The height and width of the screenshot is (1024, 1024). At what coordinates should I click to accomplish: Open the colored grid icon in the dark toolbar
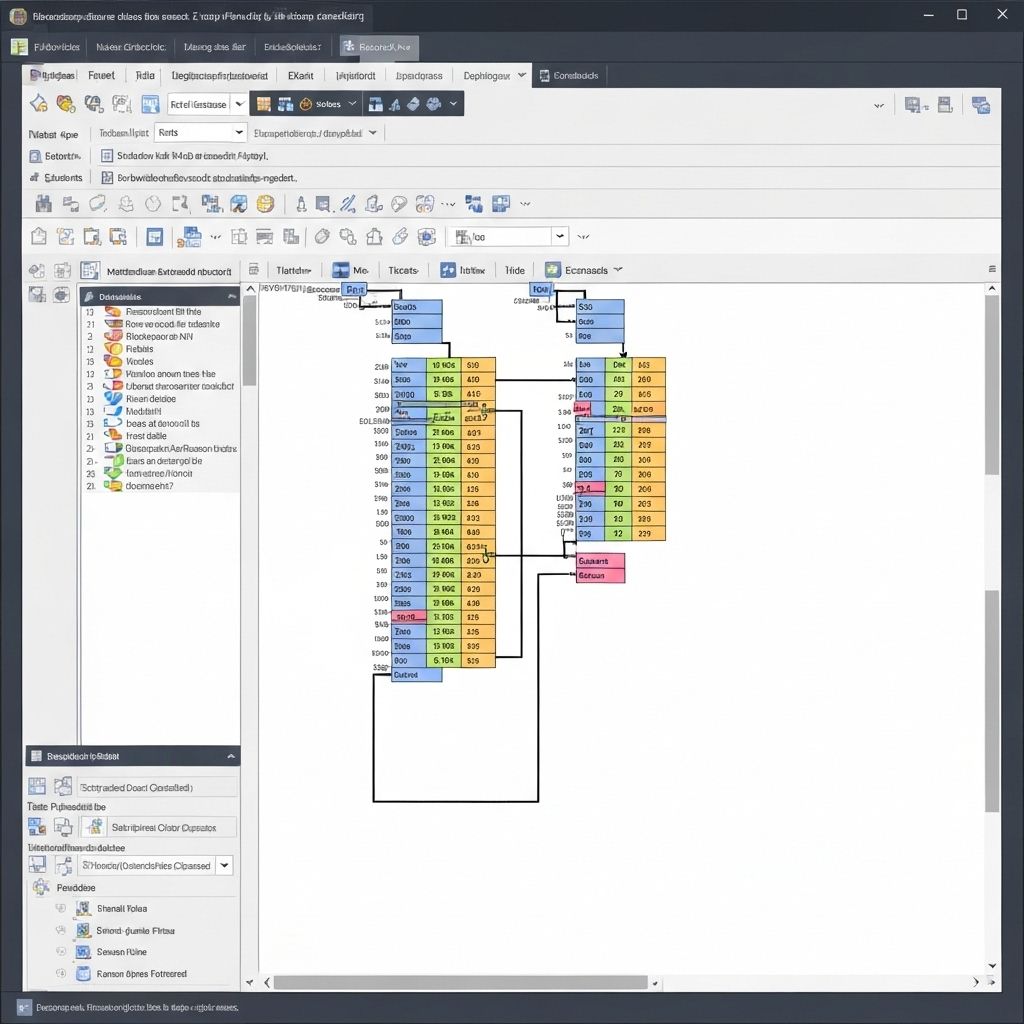pos(262,103)
